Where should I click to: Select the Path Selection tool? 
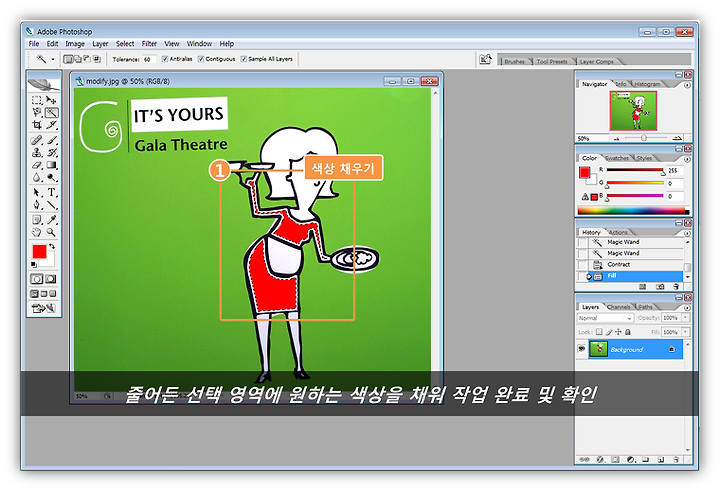[37, 192]
